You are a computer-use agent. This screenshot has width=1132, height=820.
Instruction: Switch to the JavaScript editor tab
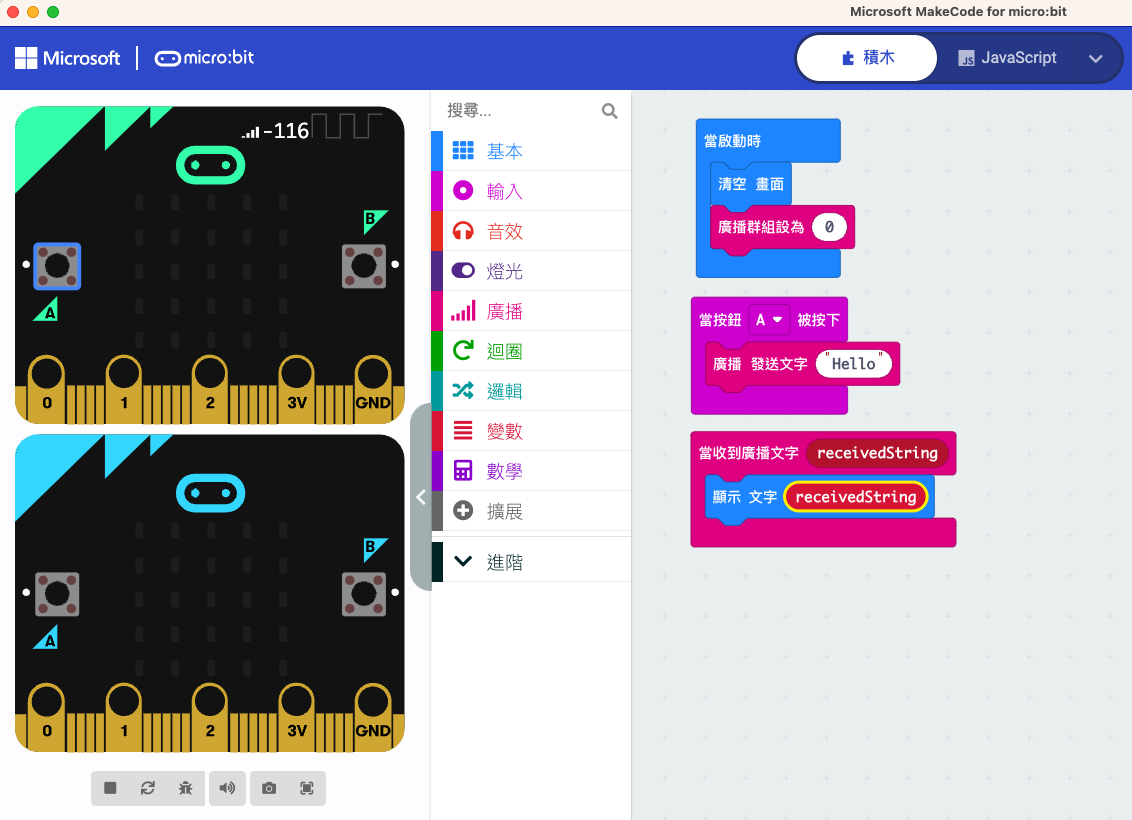(1007, 58)
